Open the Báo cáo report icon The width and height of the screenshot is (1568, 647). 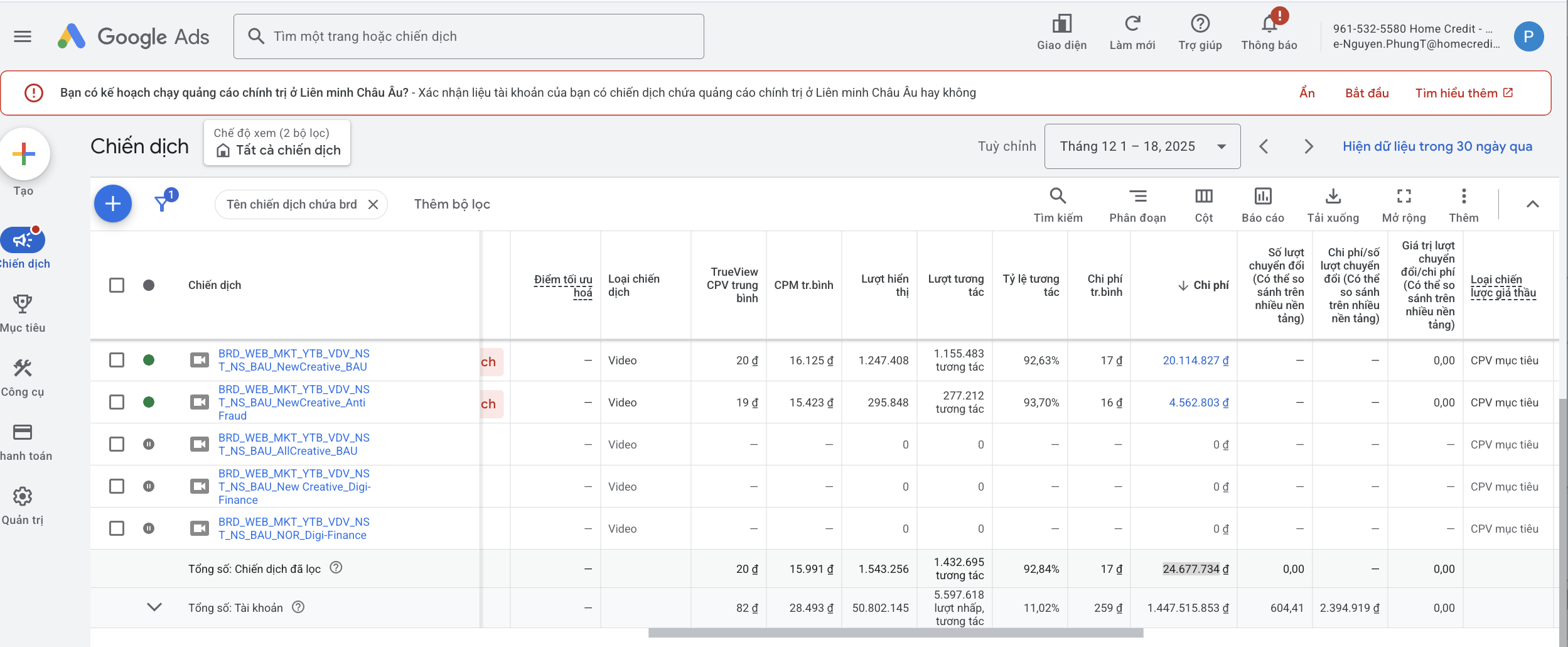1262,197
